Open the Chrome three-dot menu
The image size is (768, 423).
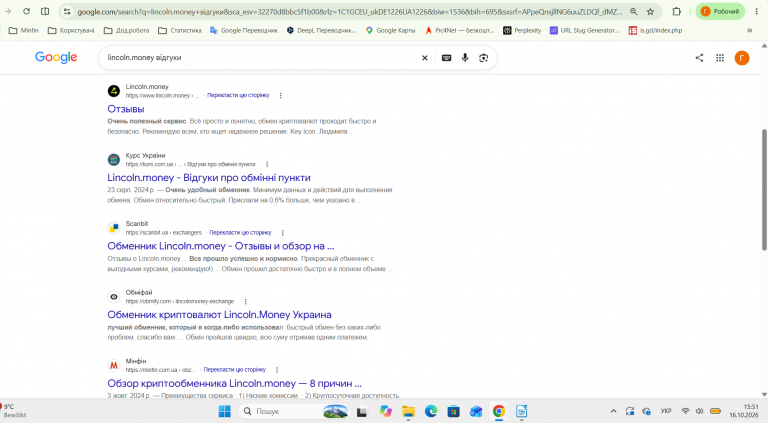tap(757, 11)
